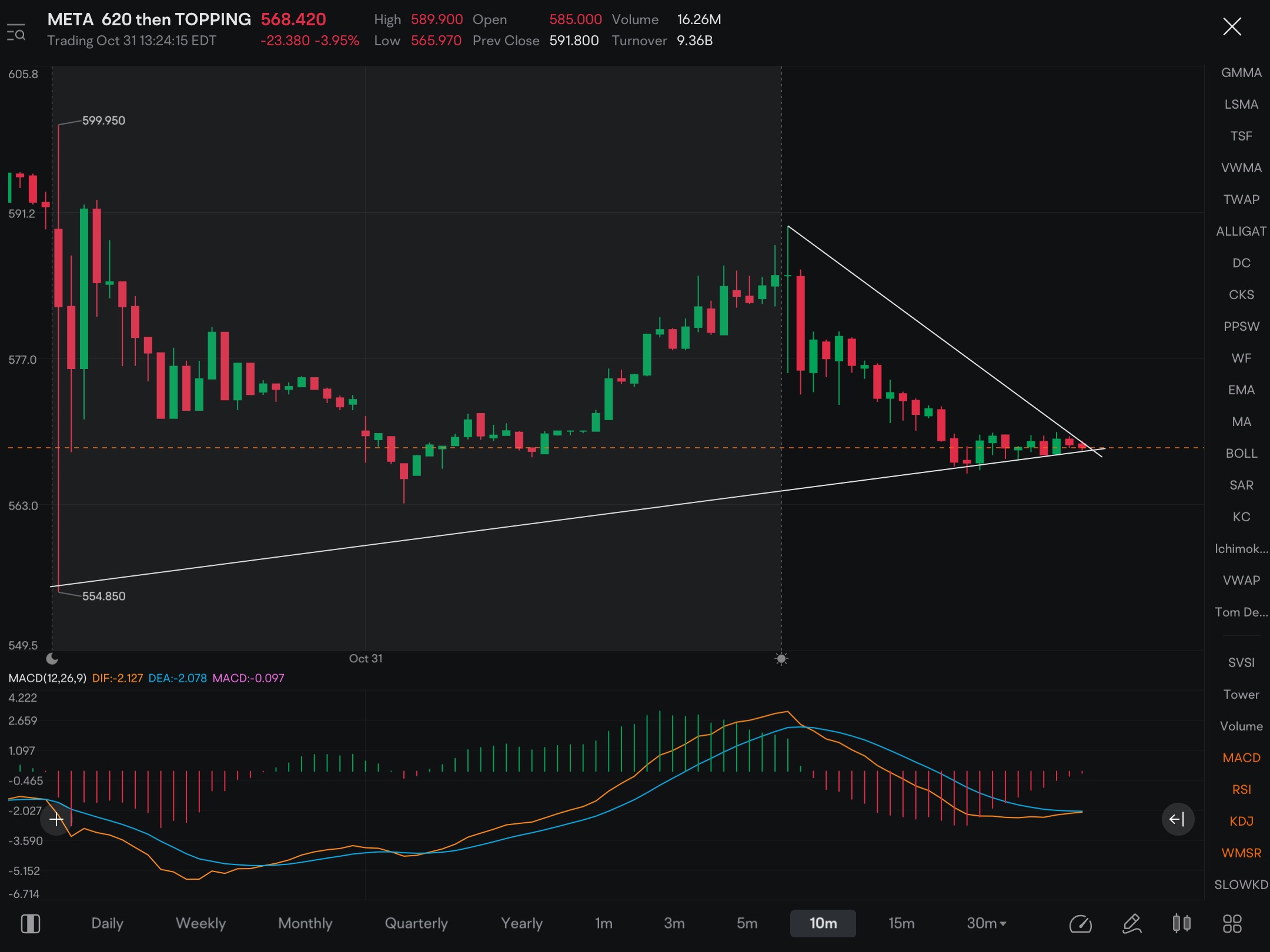
Task: Enable the SVSI sub-indicator
Action: click(1241, 663)
